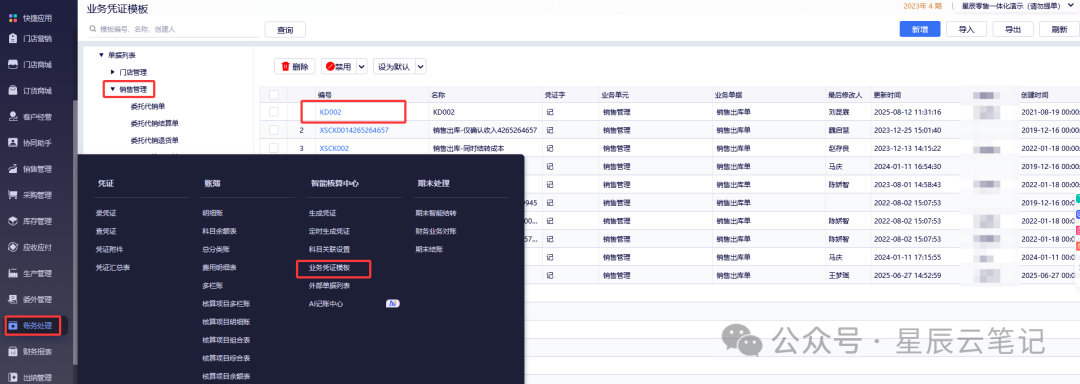Open 门店营销 in the sidebar
Screen dimensions: 1080x384
pos(30,39)
